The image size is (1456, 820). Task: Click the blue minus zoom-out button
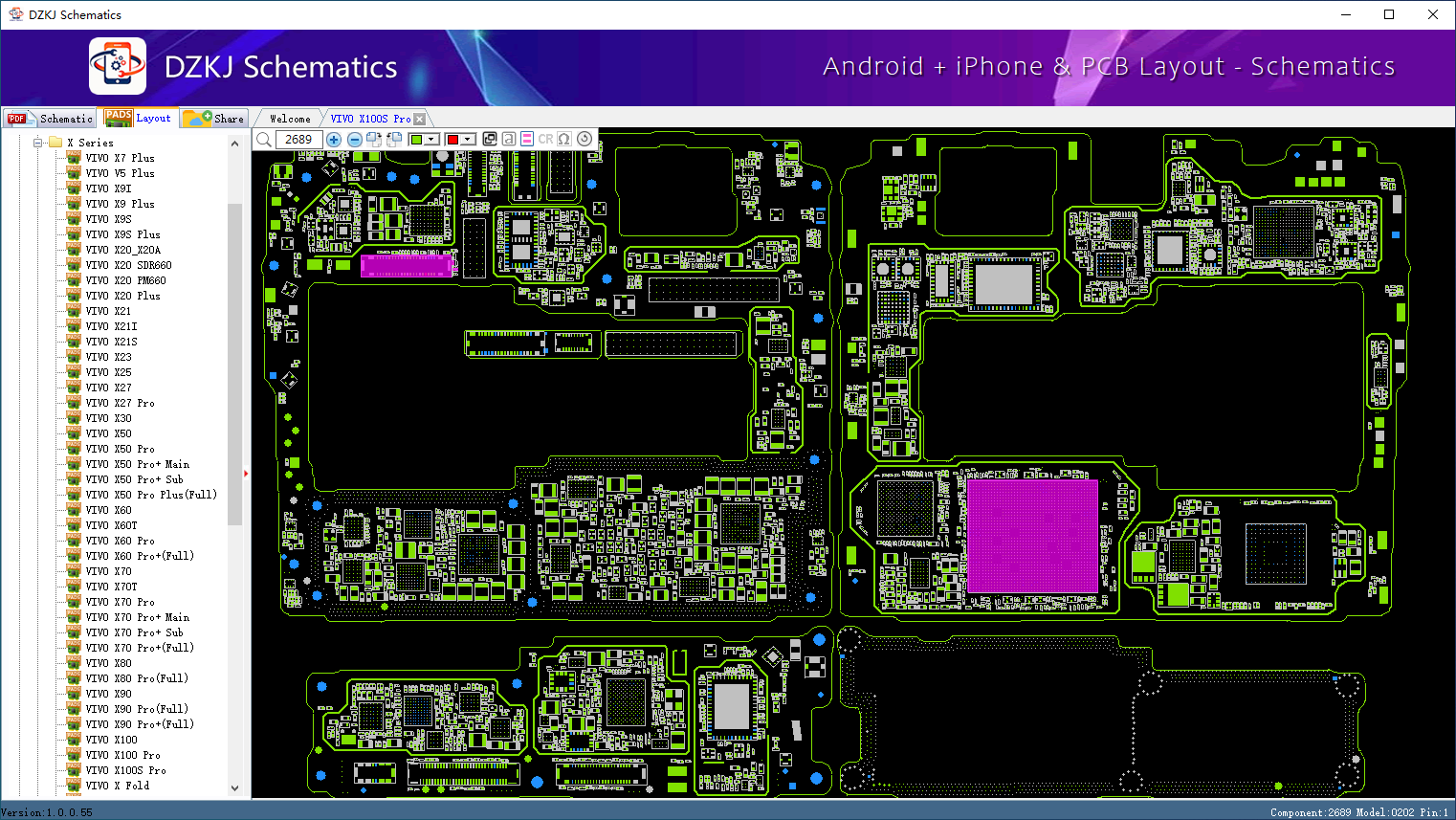[x=355, y=140]
